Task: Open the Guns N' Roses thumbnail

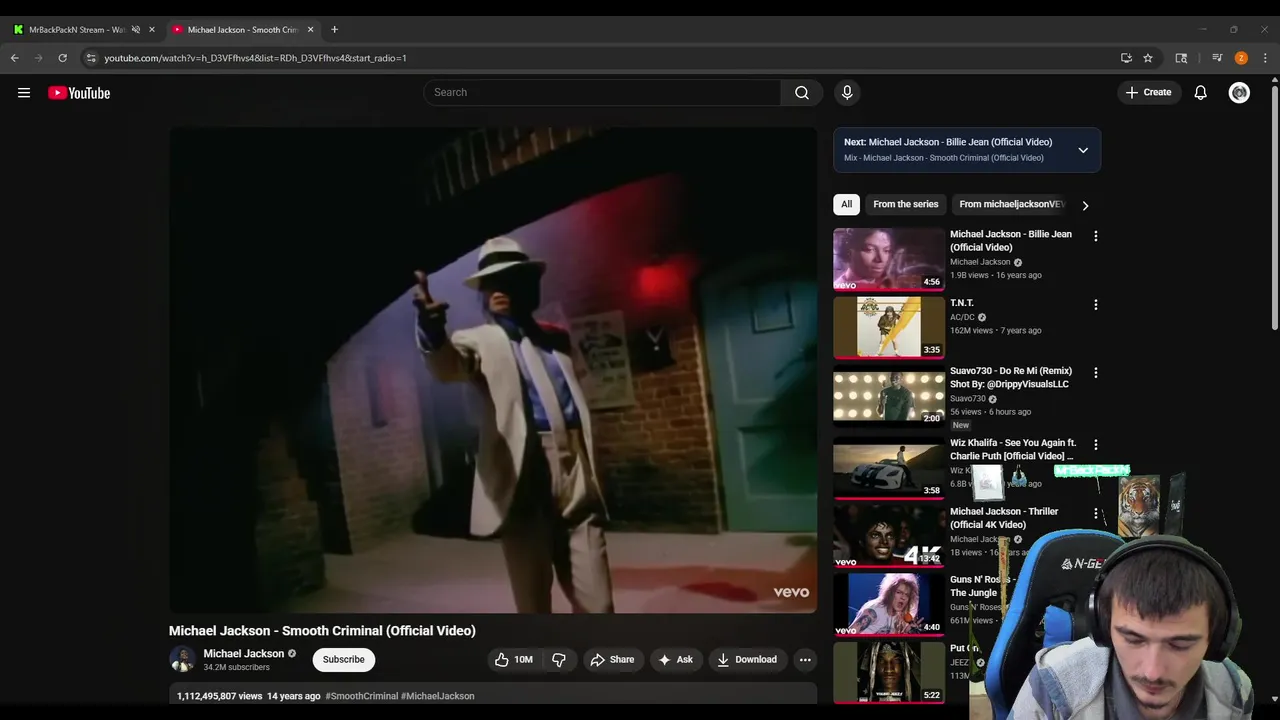Action: pyautogui.click(x=889, y=605)
